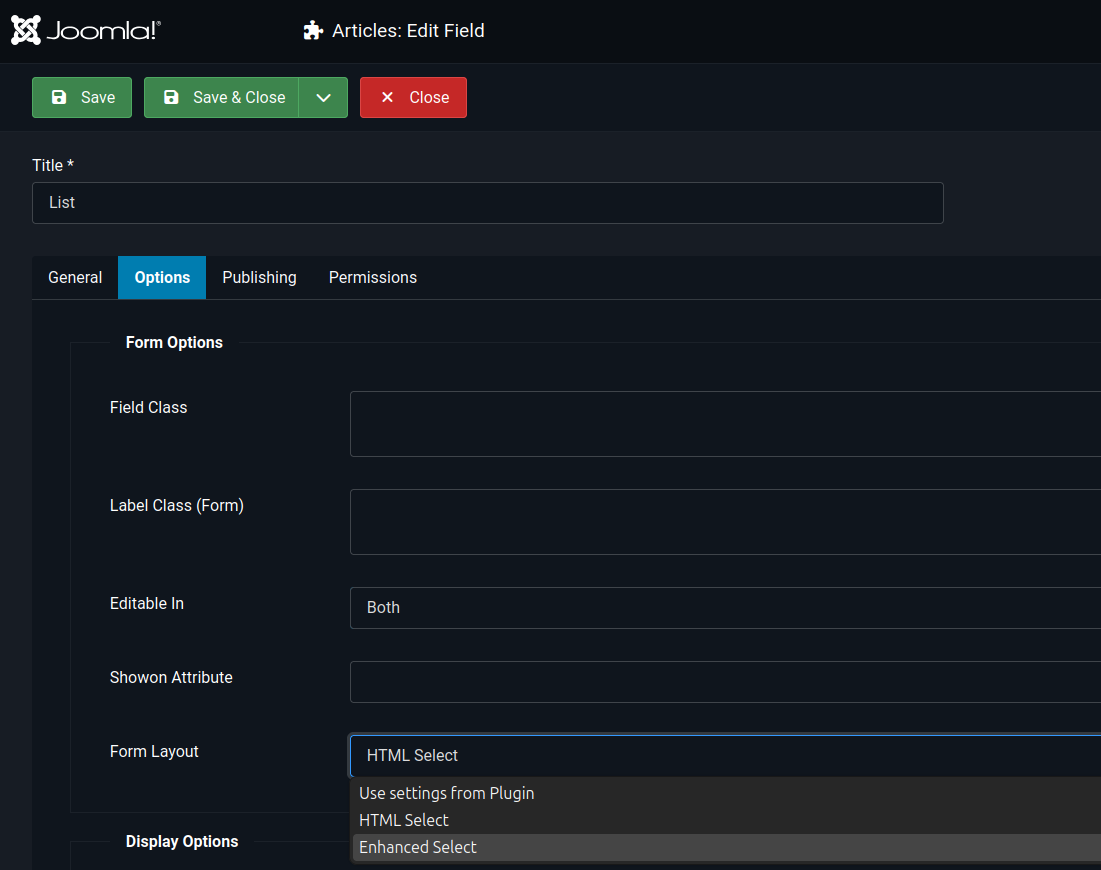The height and width of the screenshot is (870, 1101).
Task: Select the Options tab
Action: (162, 277)
